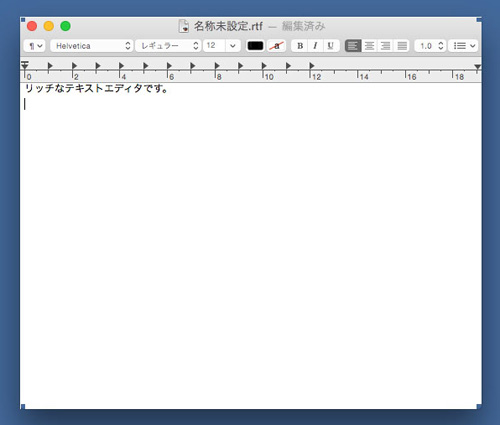Open the list bullets and numbering menu
Viewport: 500px width, 425px height.
point(463,46)
